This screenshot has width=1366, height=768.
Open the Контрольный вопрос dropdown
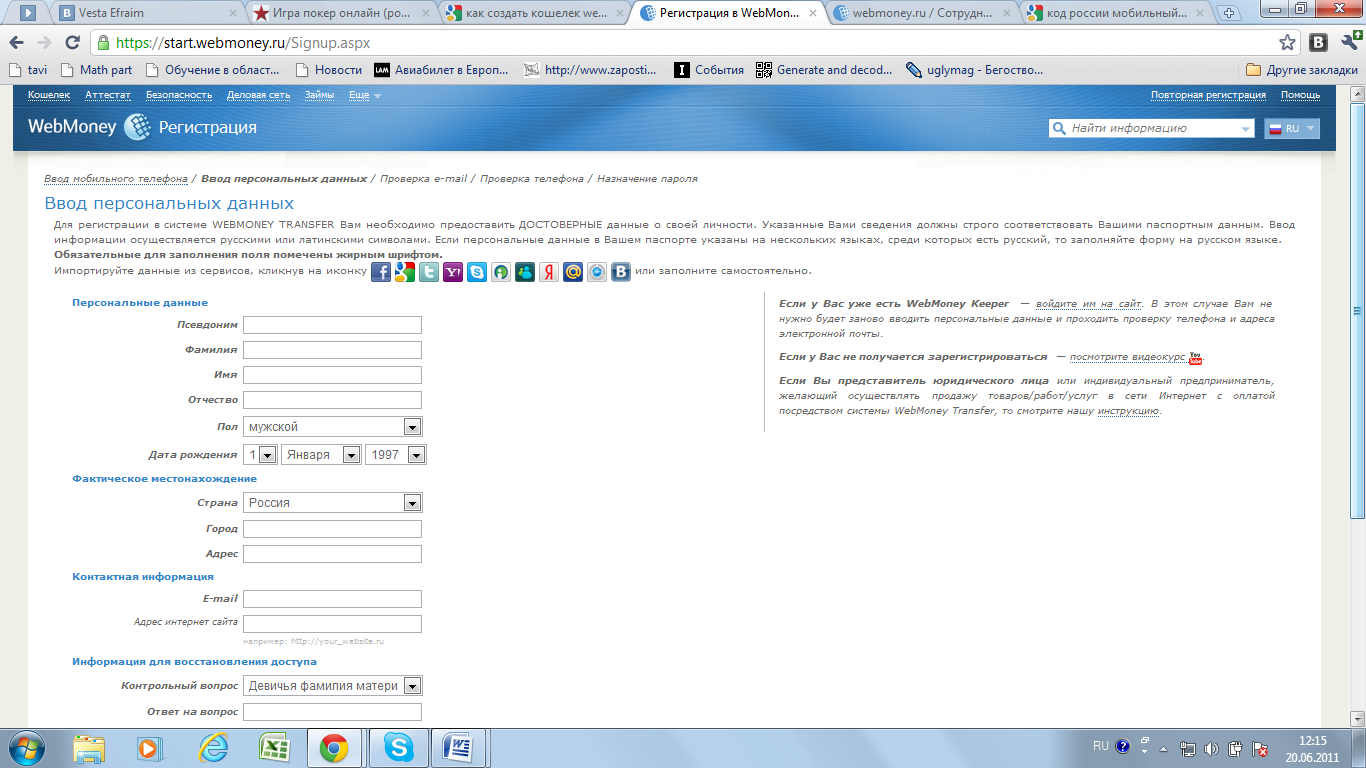pos(412,686)
